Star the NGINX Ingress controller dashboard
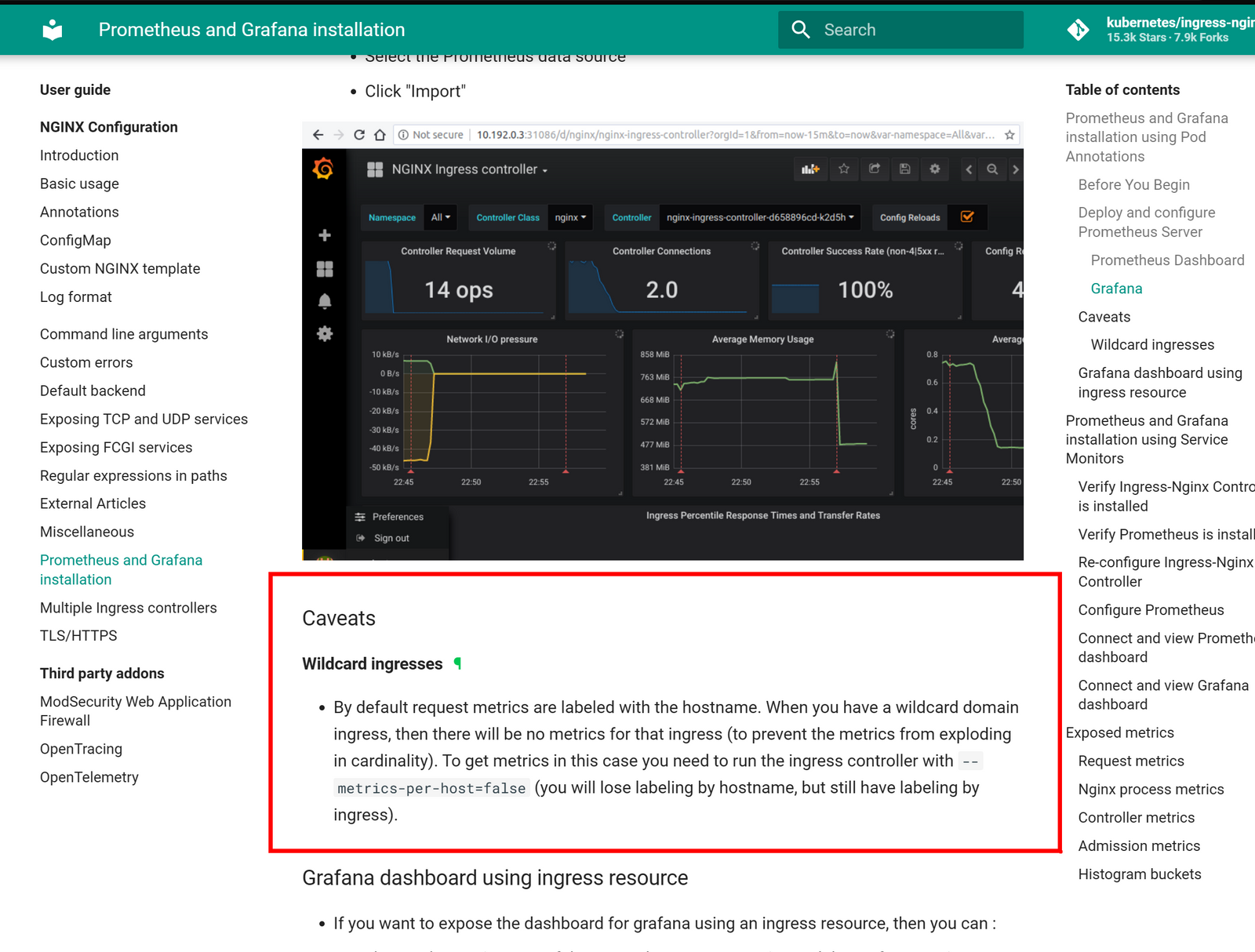The height and width of the screenshot is (952, 1255). coord(844,169)
